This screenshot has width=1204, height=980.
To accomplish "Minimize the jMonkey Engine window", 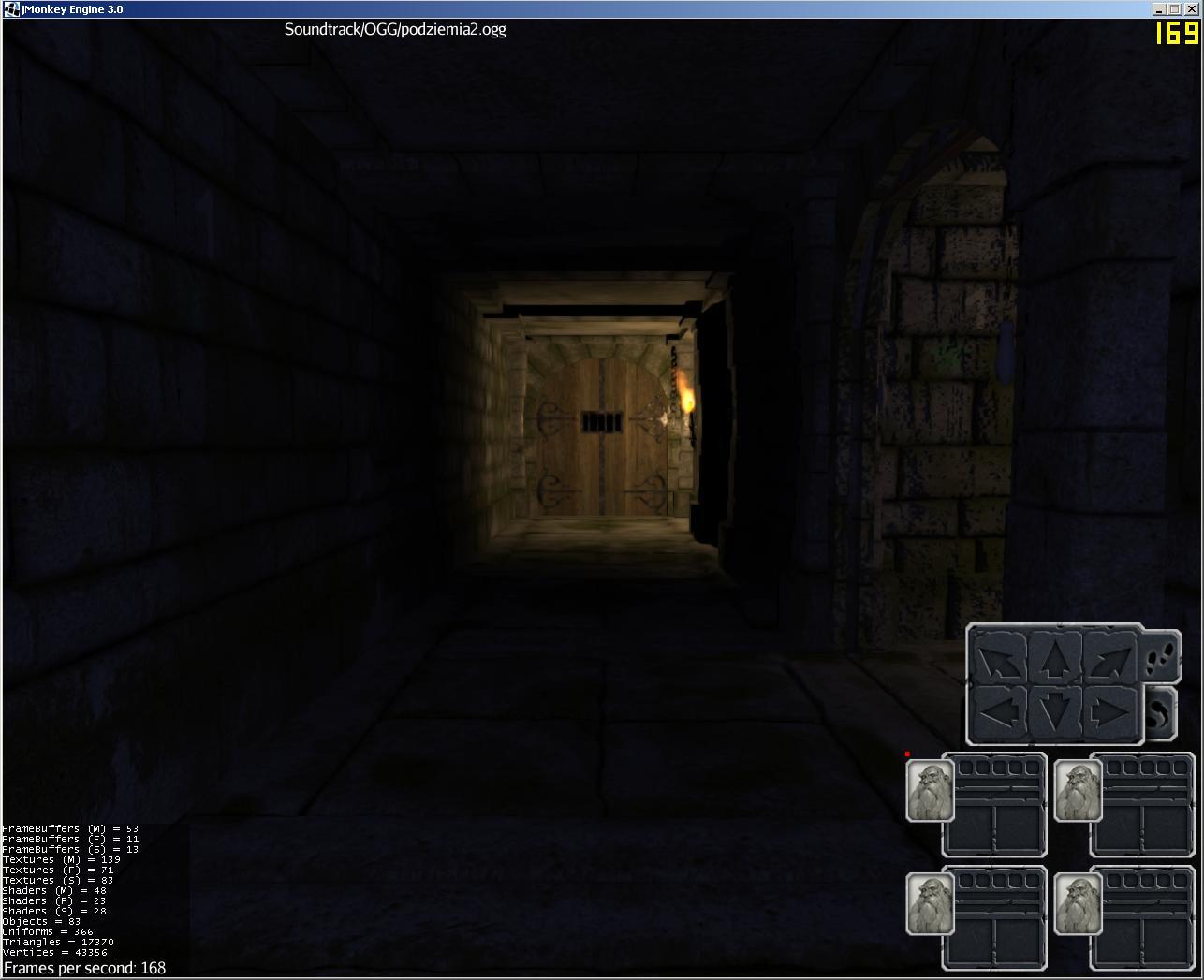I will 1159,9.
